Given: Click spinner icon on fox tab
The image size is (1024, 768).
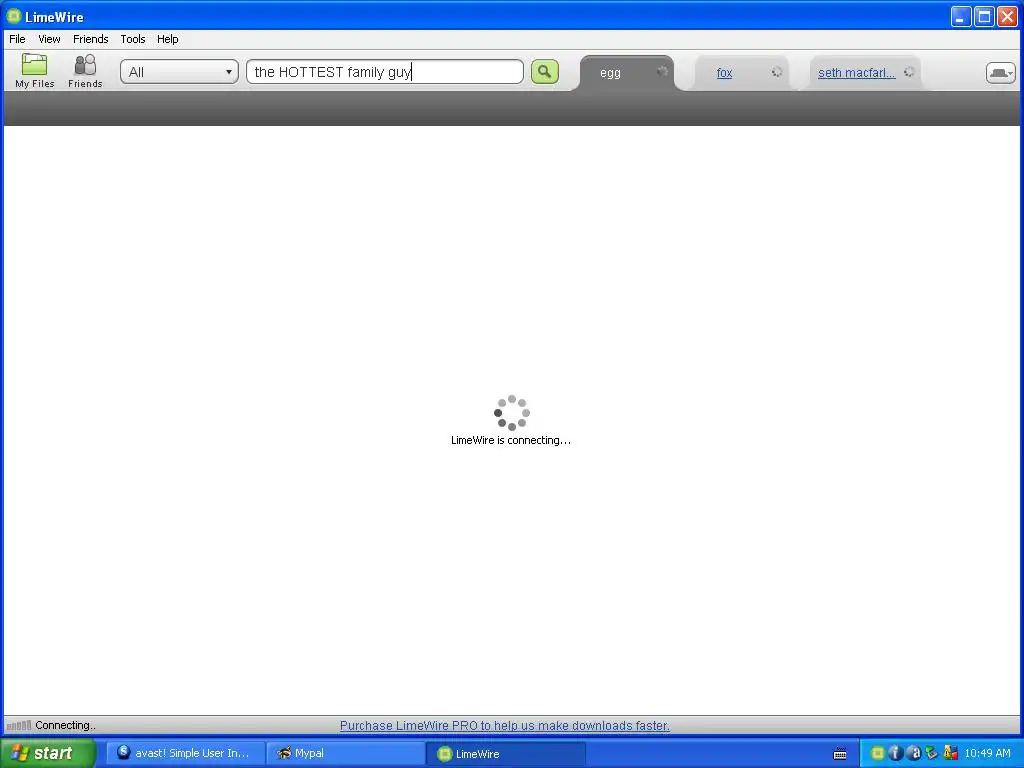Looking at the screenshot, I should pos(776,72).
